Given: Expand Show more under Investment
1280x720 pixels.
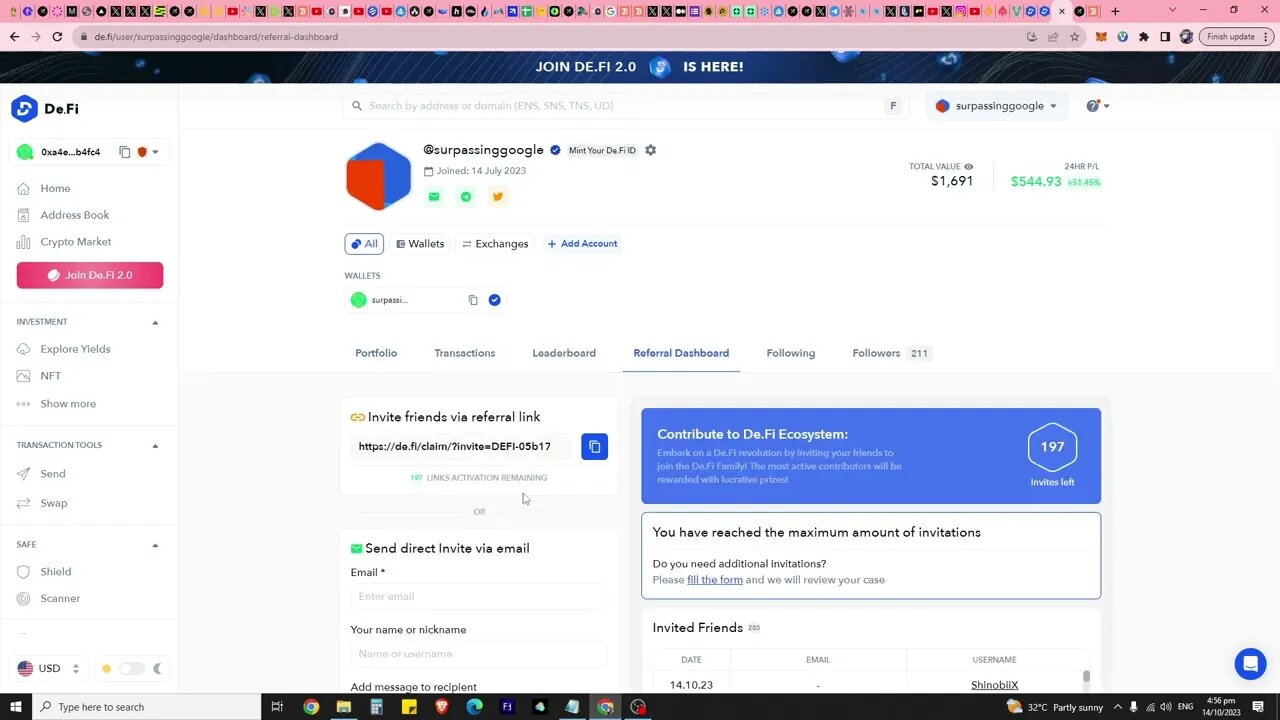Looking at the screenshot, I should pos(67,404).
